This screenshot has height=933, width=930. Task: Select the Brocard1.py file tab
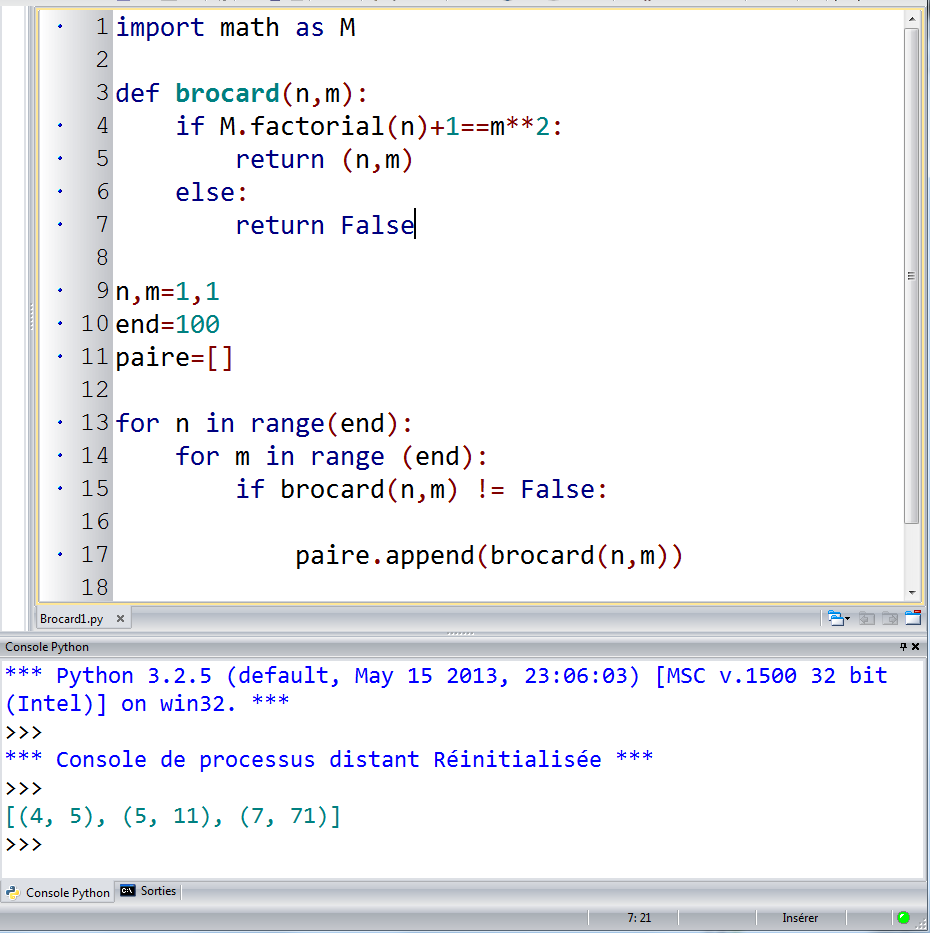72,619
